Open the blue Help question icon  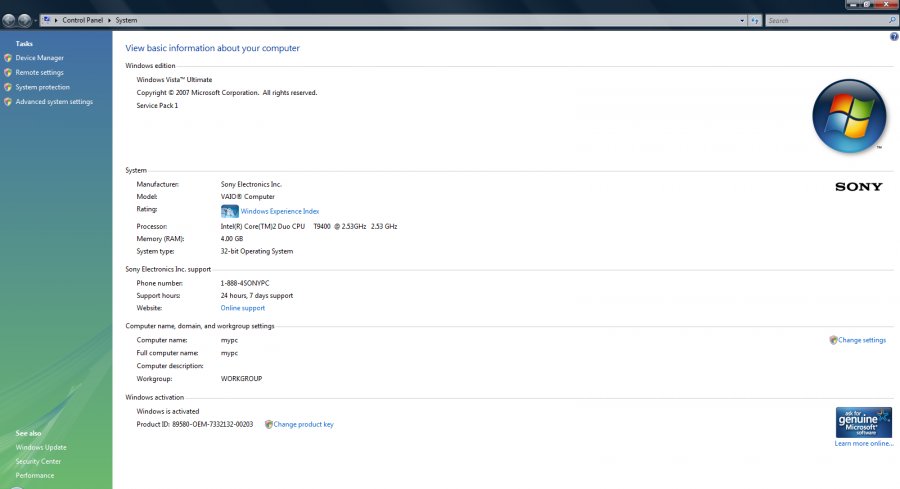click(x=894, y=37)
